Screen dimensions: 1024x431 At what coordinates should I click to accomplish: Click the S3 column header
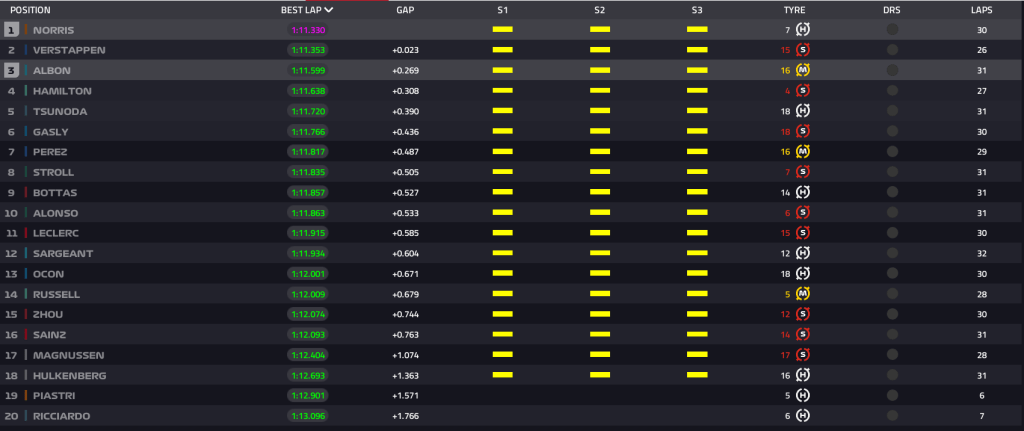click(x=697, y=10)
